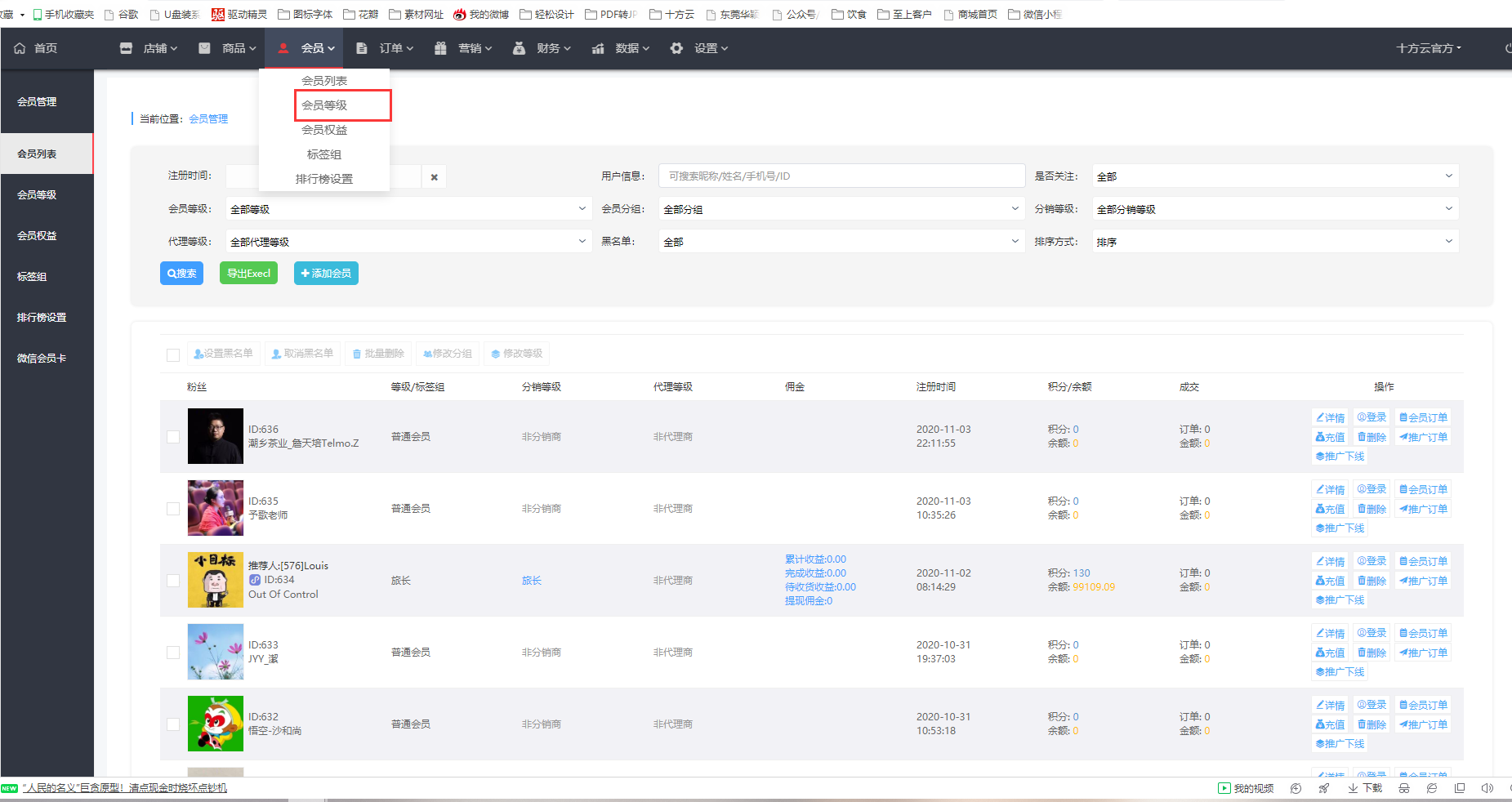
Task: Clear the registration date with the x icon
Action: pos(434,176)
